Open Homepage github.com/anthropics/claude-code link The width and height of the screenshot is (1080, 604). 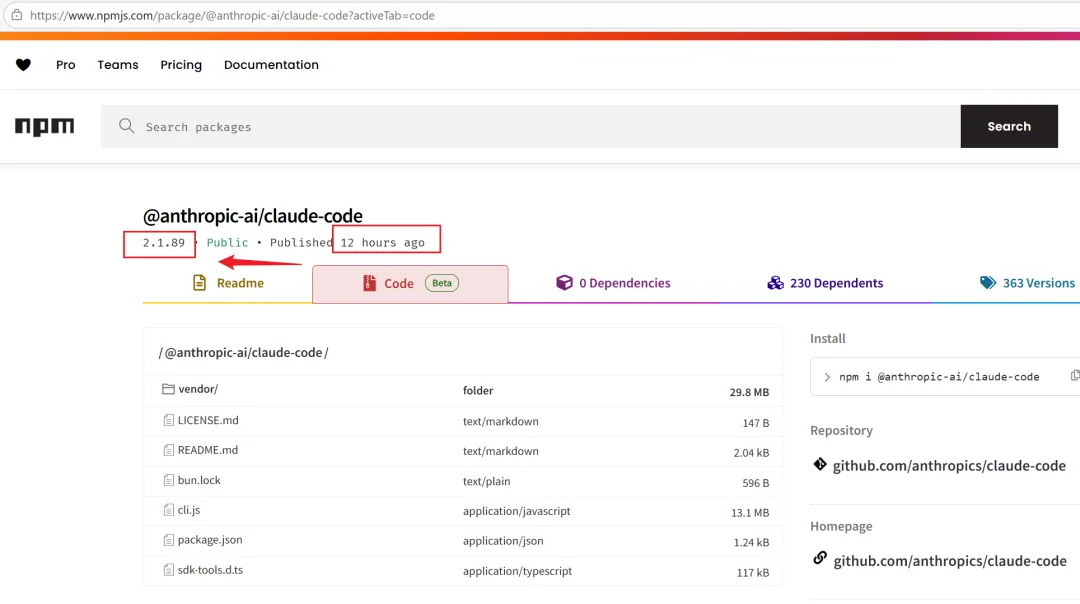coord(950,561)
